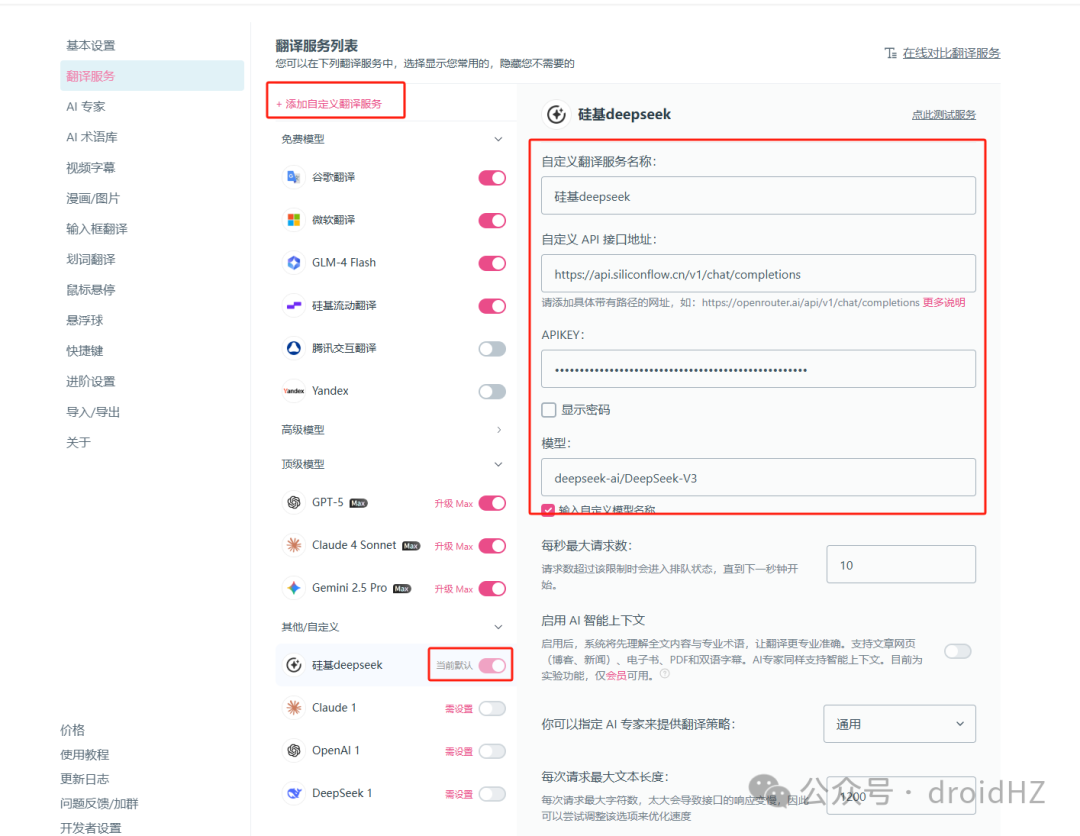1080x836 pixels.
Task: Open 使用教程 link
Action: point(85,754)
